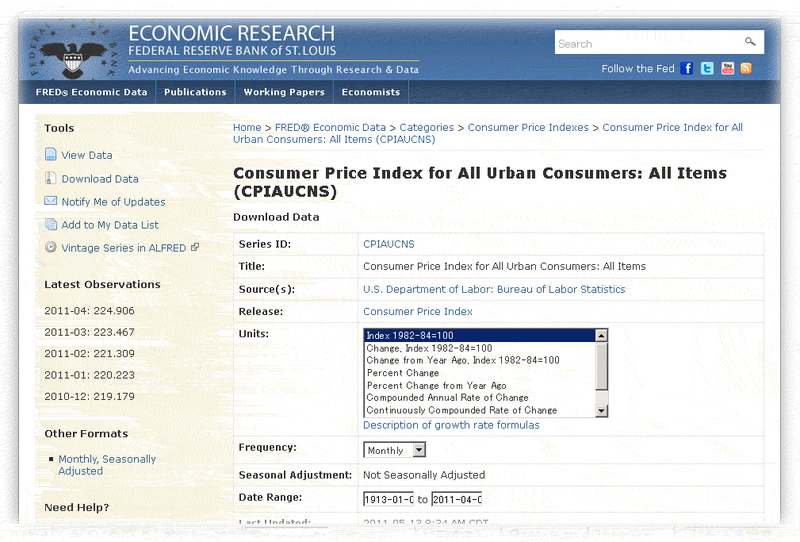
Task: Open the Consumer Price Index release link
Action: (418, 311)
